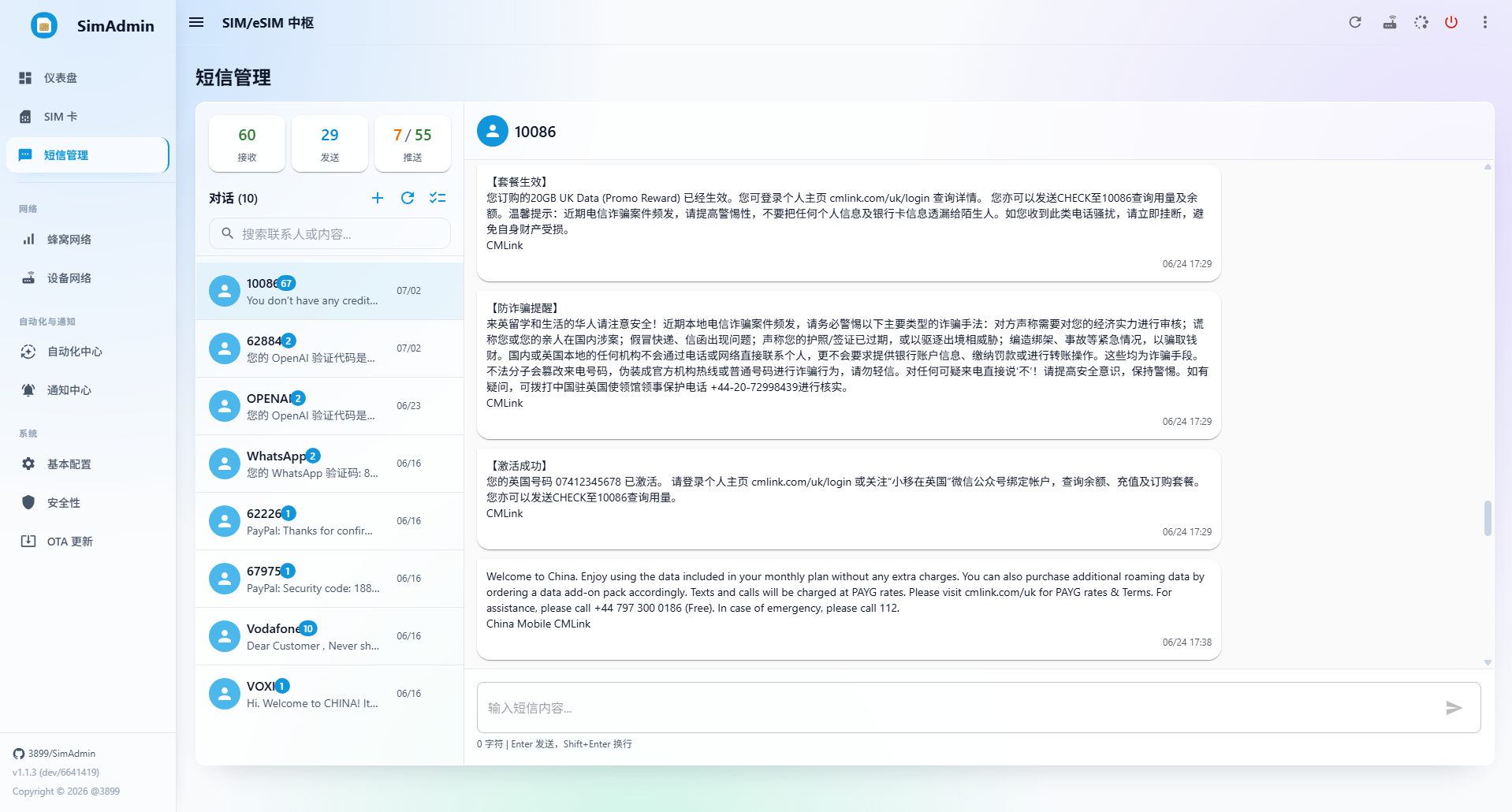Open the WhatsApp conversation
1512x812 pixels.
330,464
